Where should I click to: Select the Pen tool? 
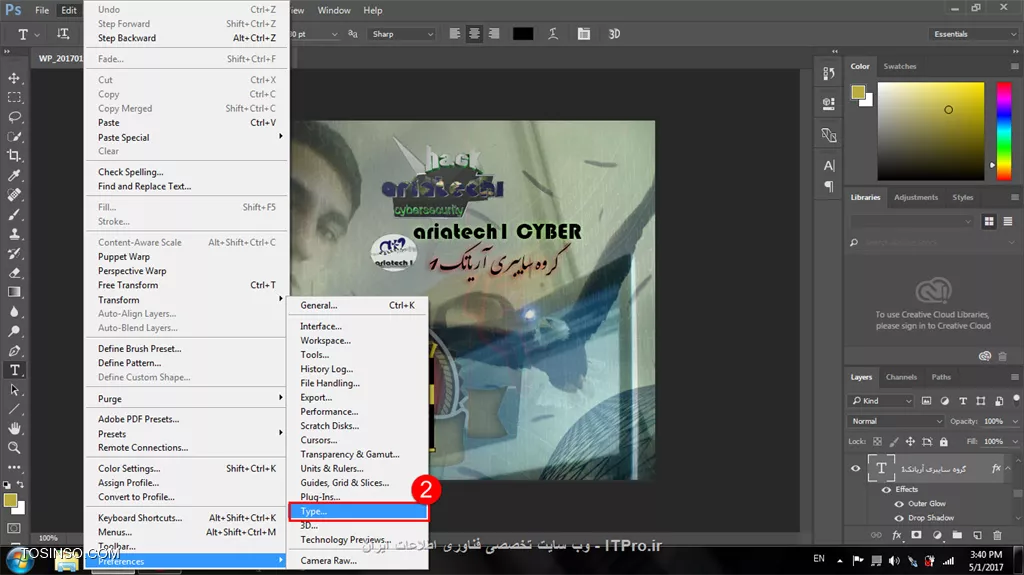(x=14, y=351)
